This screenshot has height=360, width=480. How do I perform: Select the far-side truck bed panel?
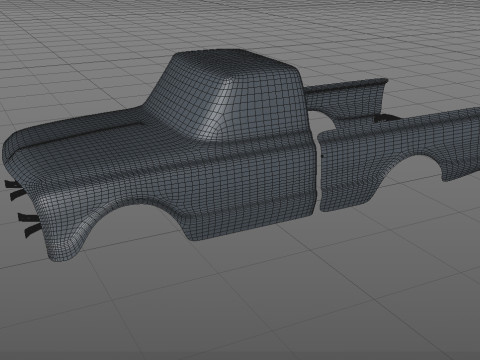tap(347, 100)
